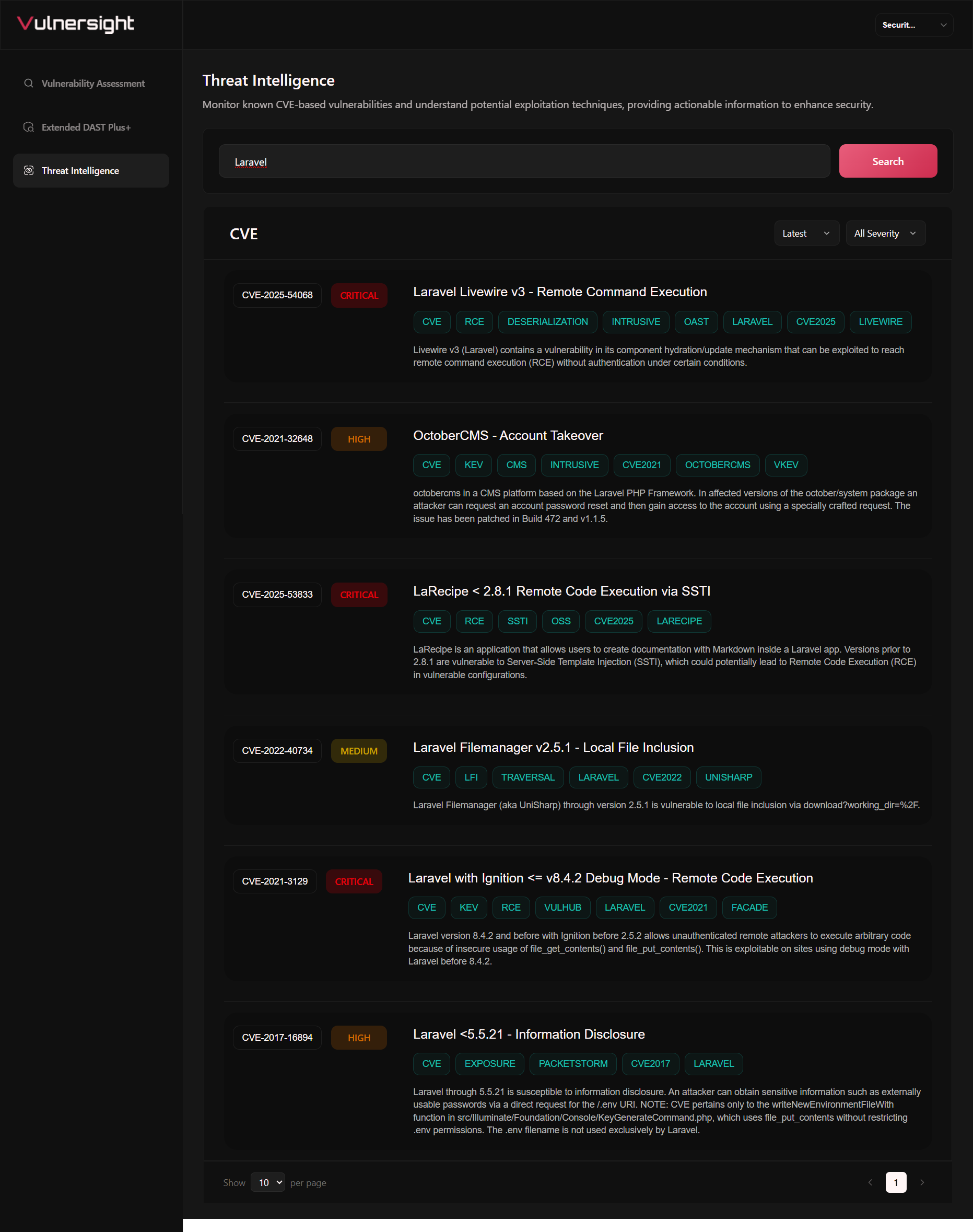Open LaRecipe < 2.8.1 Remote Code Execution title
The height and width of the screenshot is (1232, 973).
[x=561, y=591]
